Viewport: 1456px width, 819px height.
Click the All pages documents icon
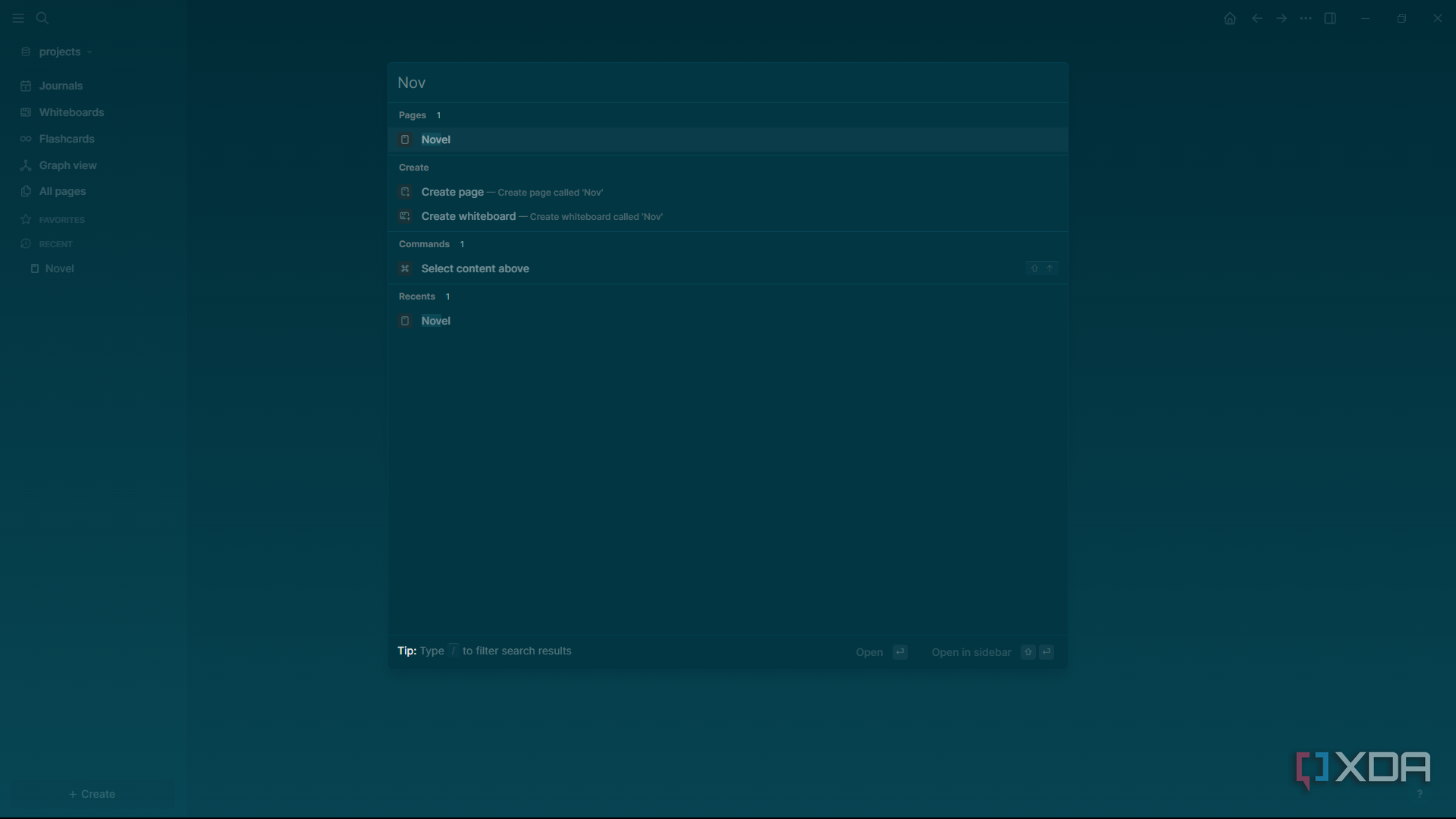pos(26,191)
